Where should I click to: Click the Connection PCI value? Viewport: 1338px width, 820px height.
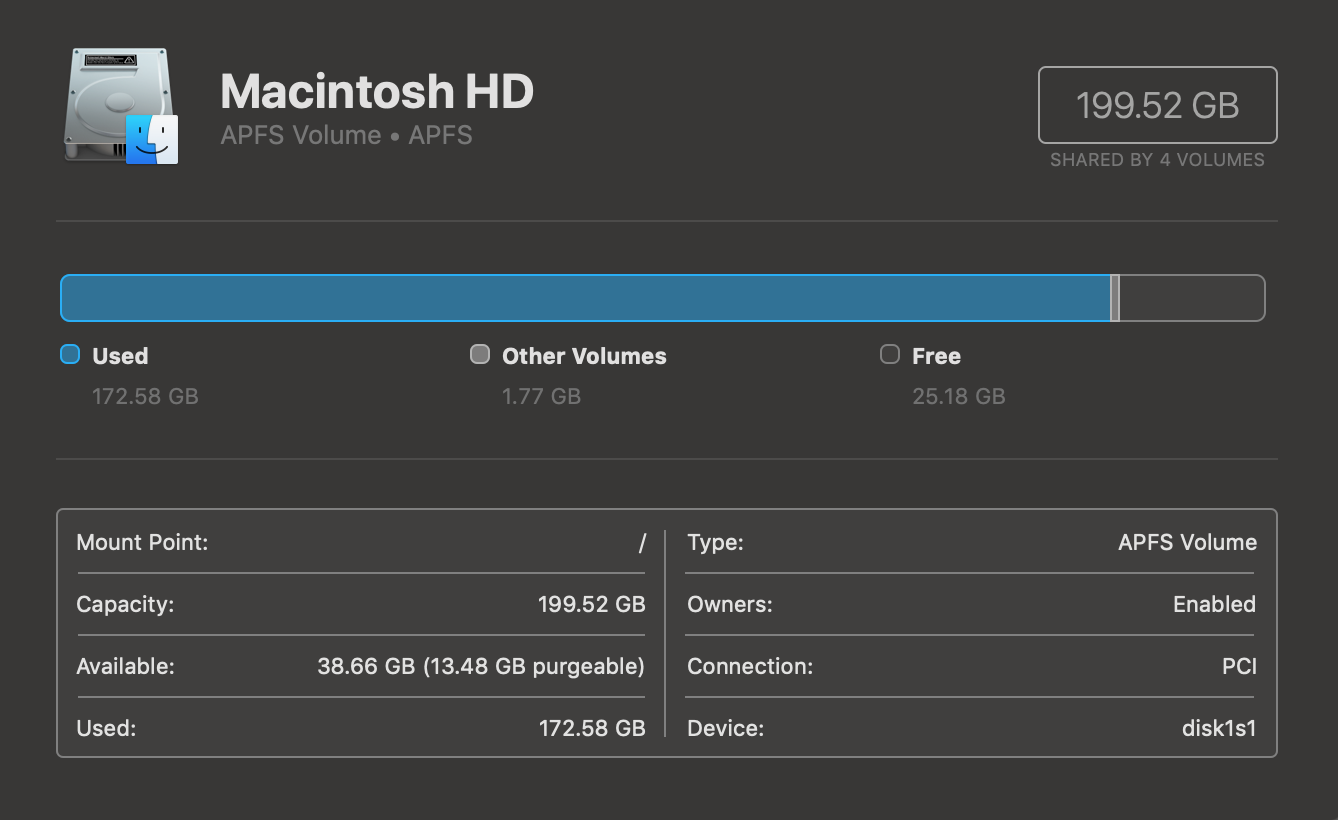[x=1239, y=666]
